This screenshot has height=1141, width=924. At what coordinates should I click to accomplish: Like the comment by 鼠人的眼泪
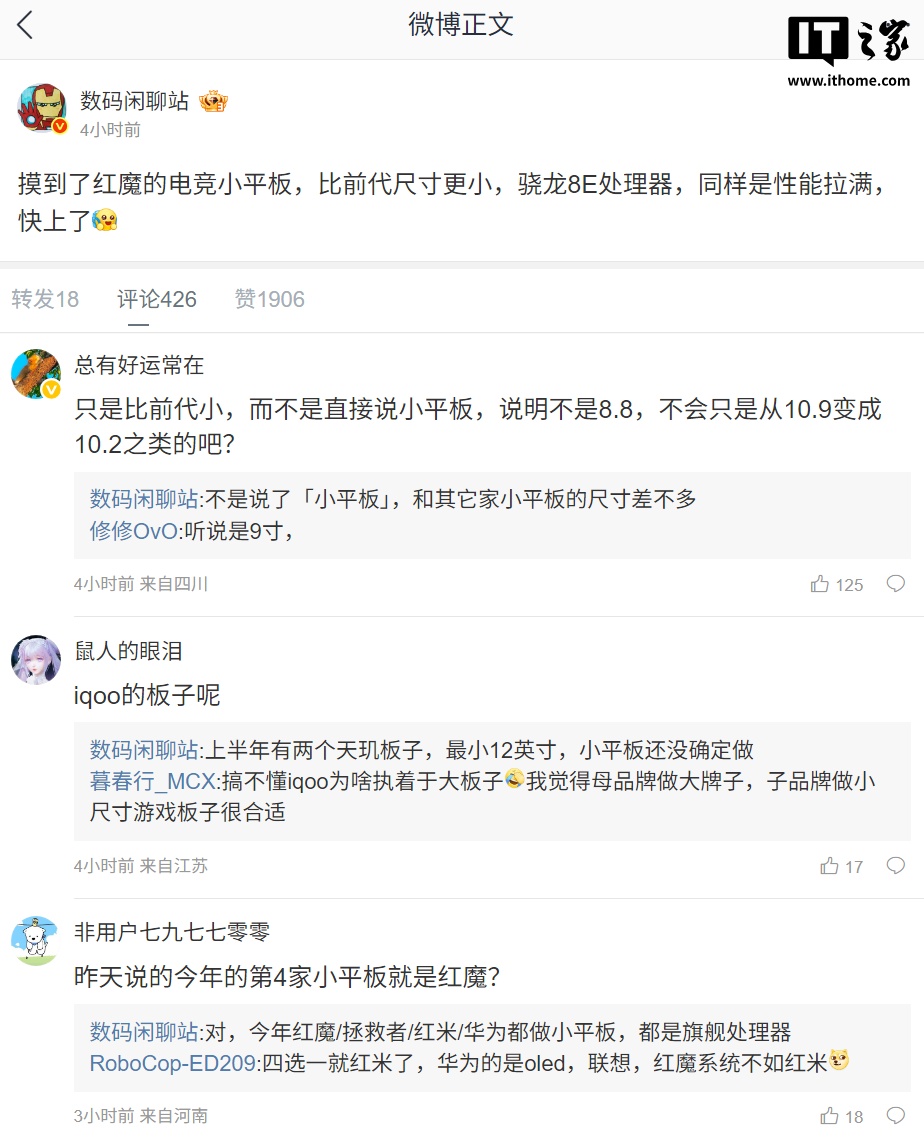[829, 866]
